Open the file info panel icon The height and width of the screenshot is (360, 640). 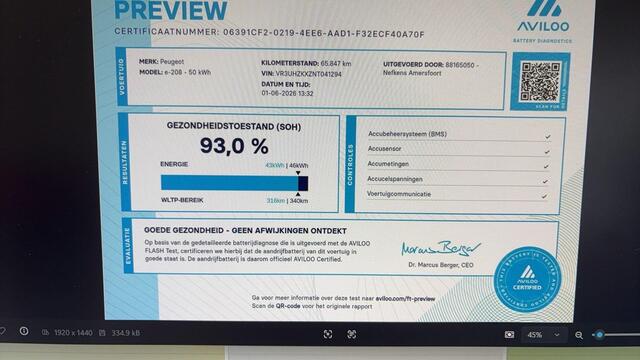24,331
